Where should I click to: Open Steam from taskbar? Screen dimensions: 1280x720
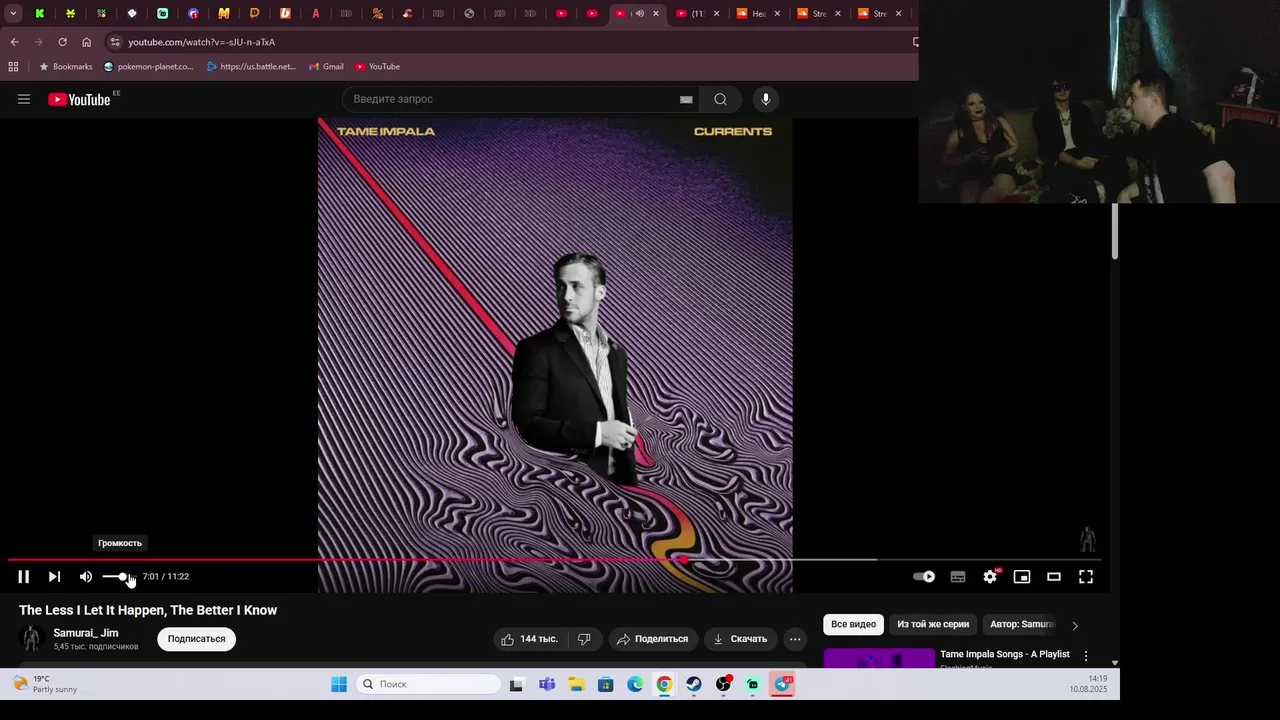[x=694, y=684]
